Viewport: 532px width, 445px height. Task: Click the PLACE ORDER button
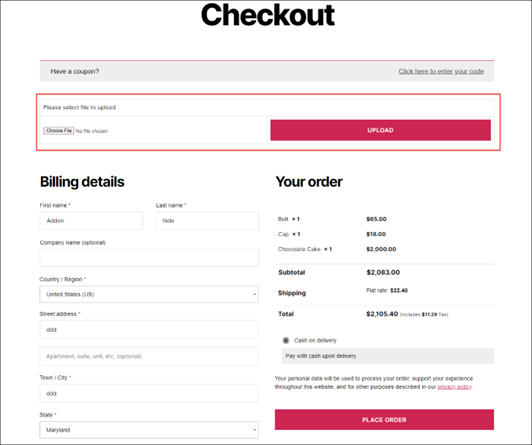coord(384,420)
